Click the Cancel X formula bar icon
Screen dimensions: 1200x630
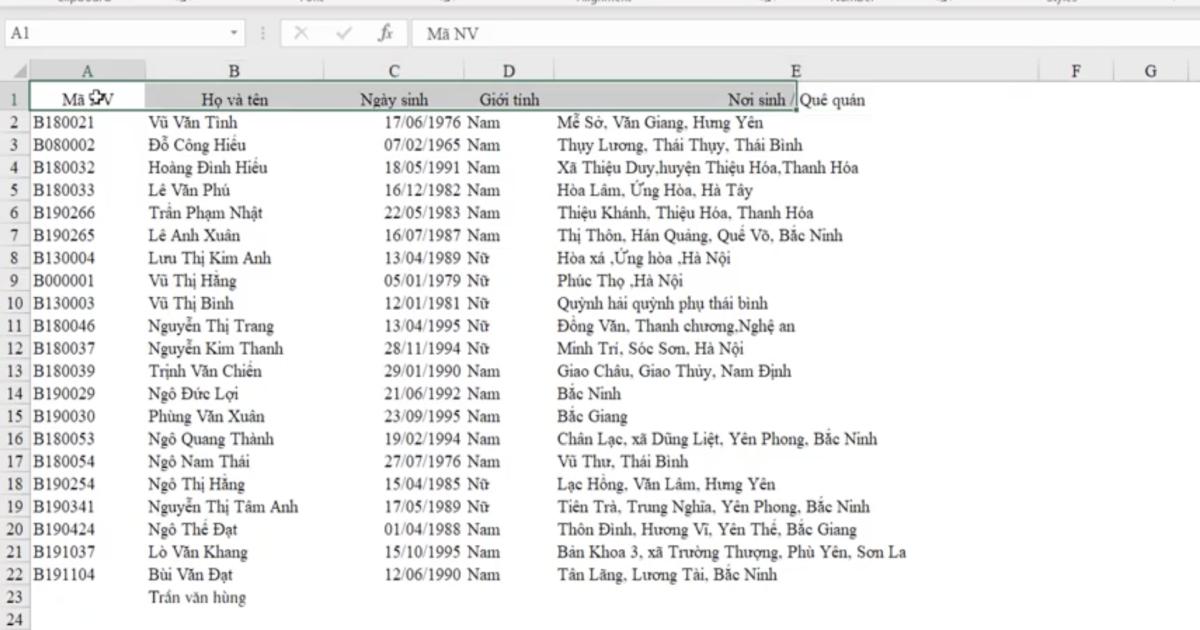(x=301, y=33)
